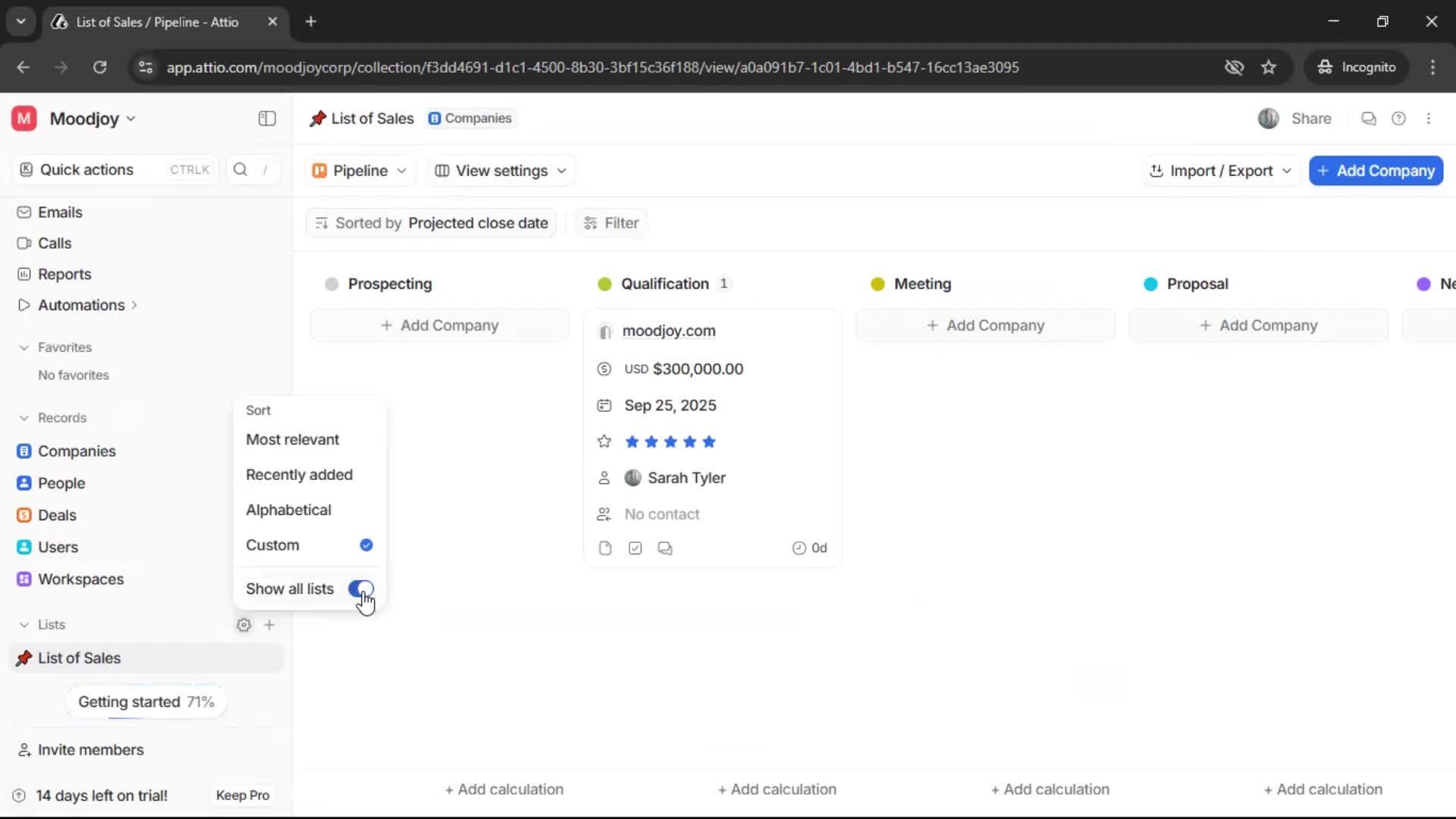Image resolution: width=1456 pixels, height=819 pixels.
Task: Open the notes icon on the moodjoy.com card
Action: [x=605, y=548]
